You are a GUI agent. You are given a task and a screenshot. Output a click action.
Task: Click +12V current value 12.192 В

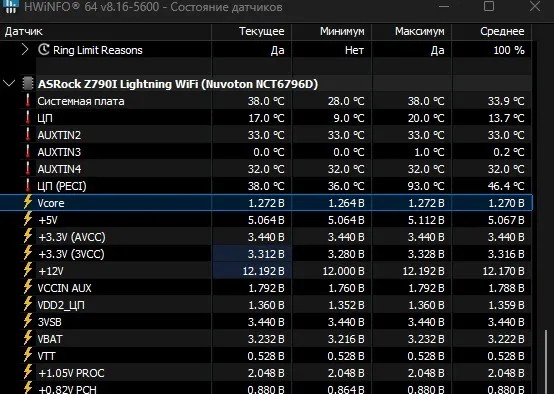tap(263, 271)
